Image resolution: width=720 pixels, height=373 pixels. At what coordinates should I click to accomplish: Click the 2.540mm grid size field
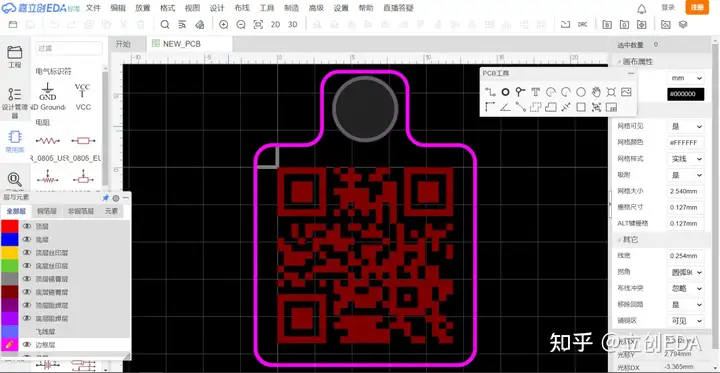click(x=686, y=191)
